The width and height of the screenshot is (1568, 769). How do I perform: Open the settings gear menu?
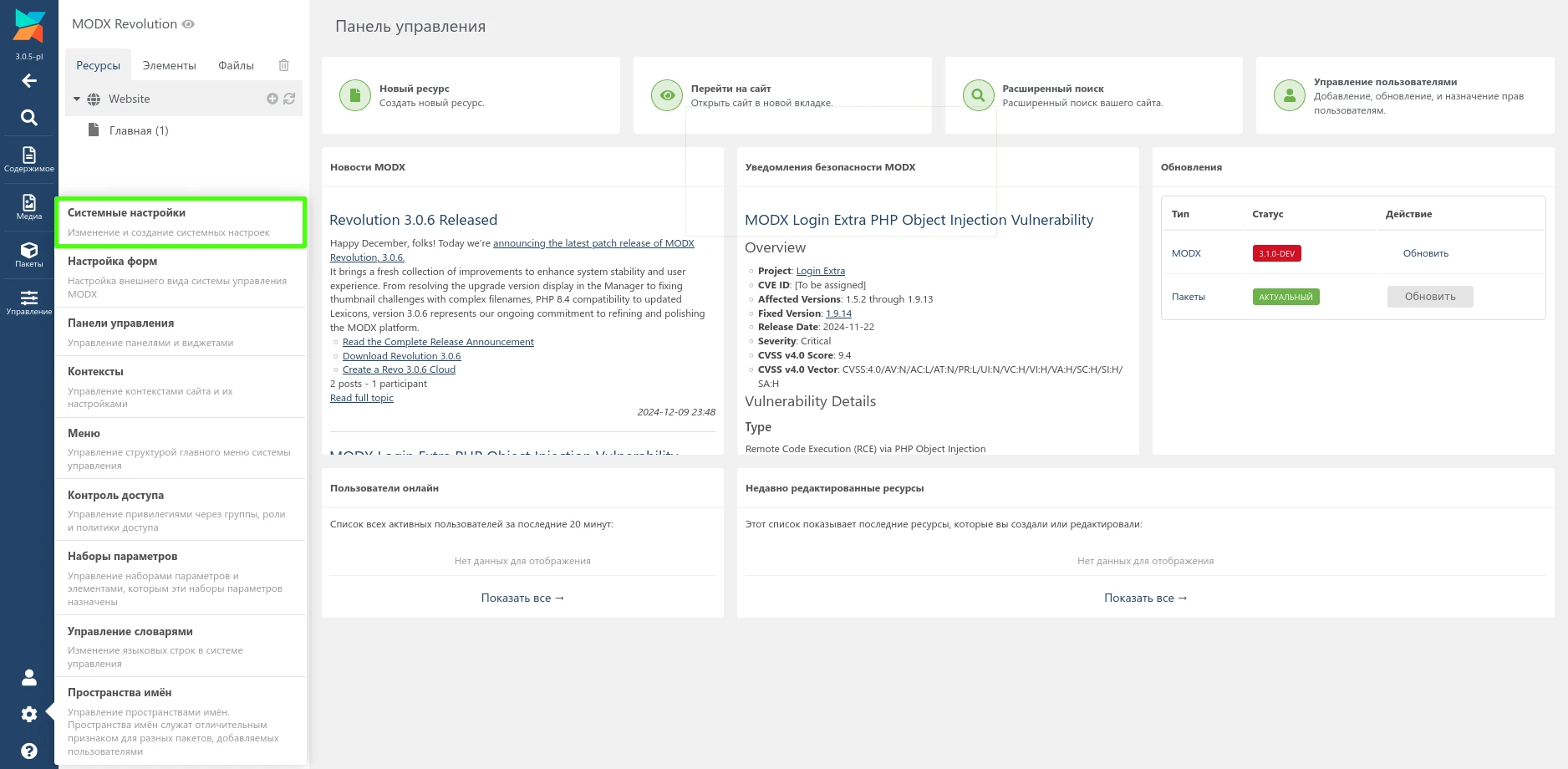click(29, 714)
